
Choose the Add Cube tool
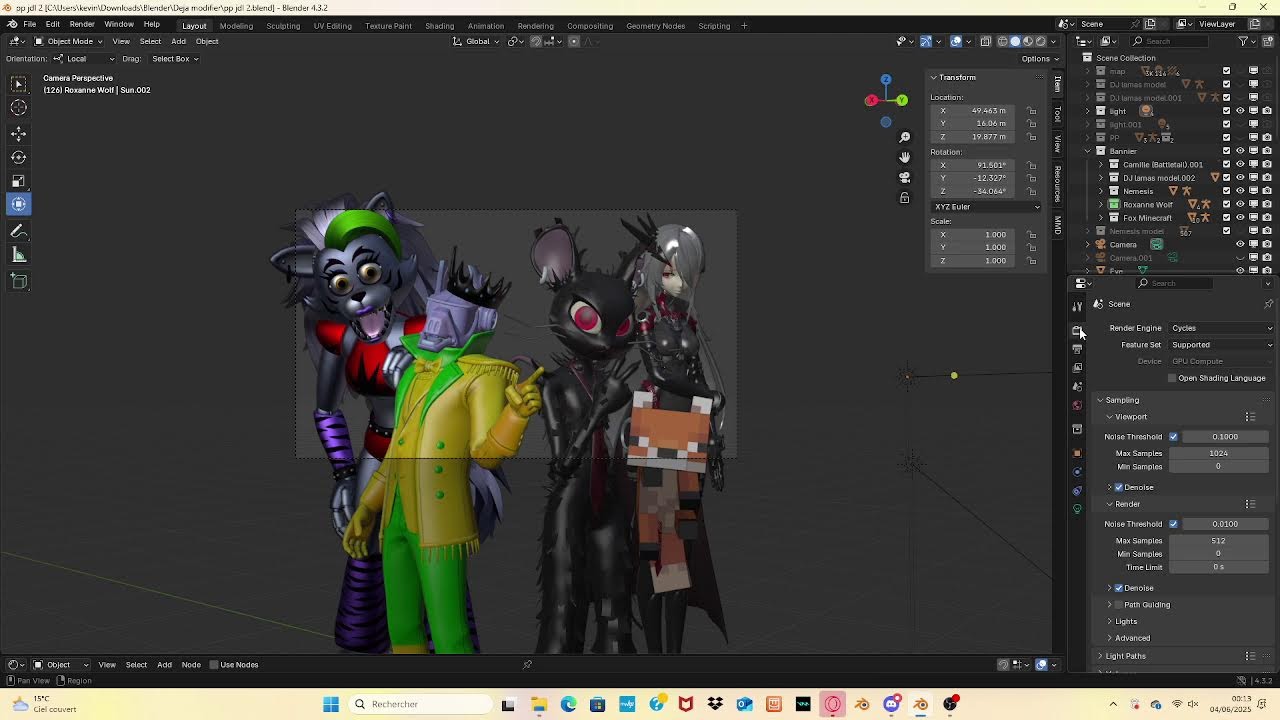tap(19, 282)
